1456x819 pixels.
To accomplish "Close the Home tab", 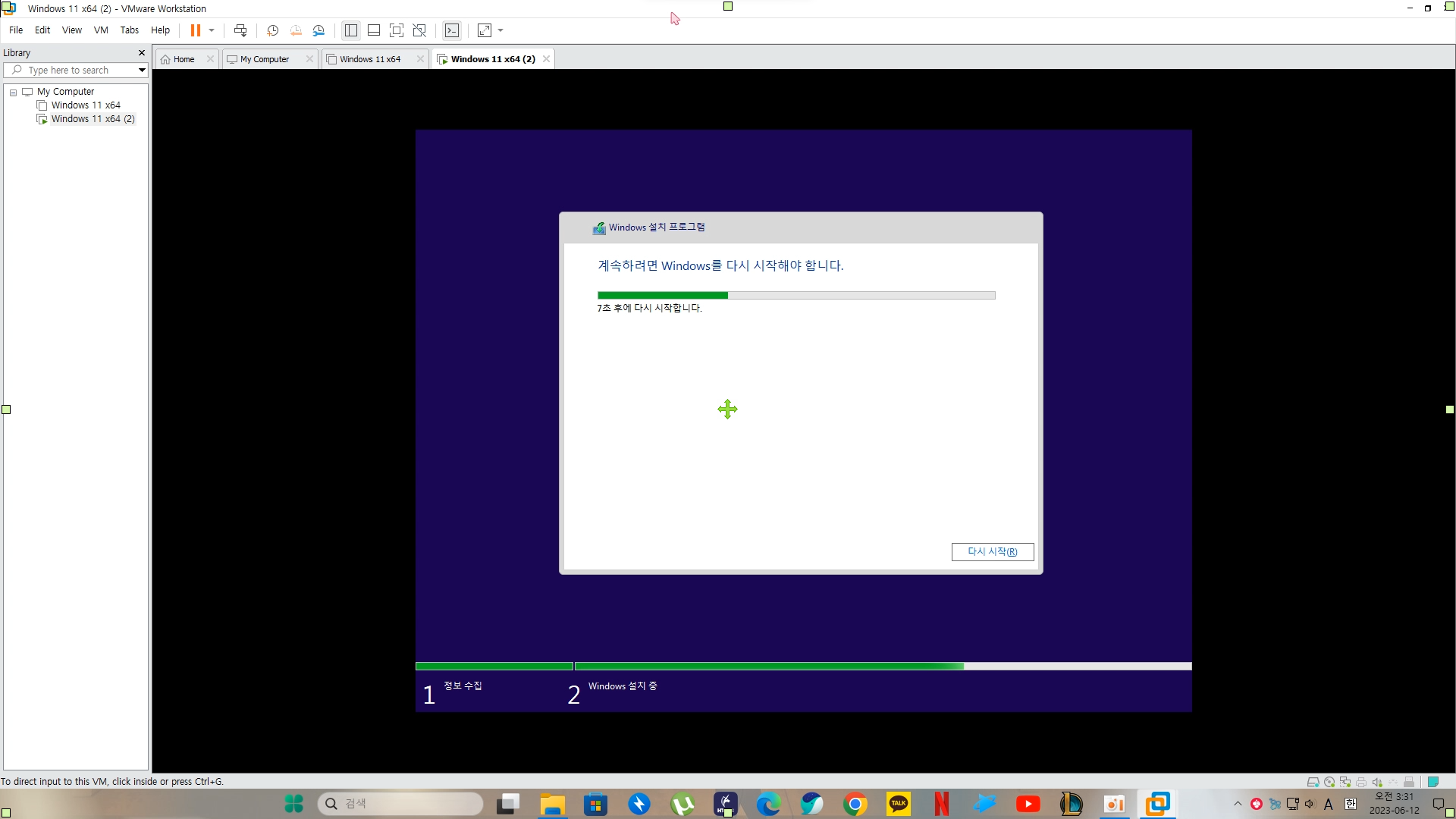I will tap(210, 59).
